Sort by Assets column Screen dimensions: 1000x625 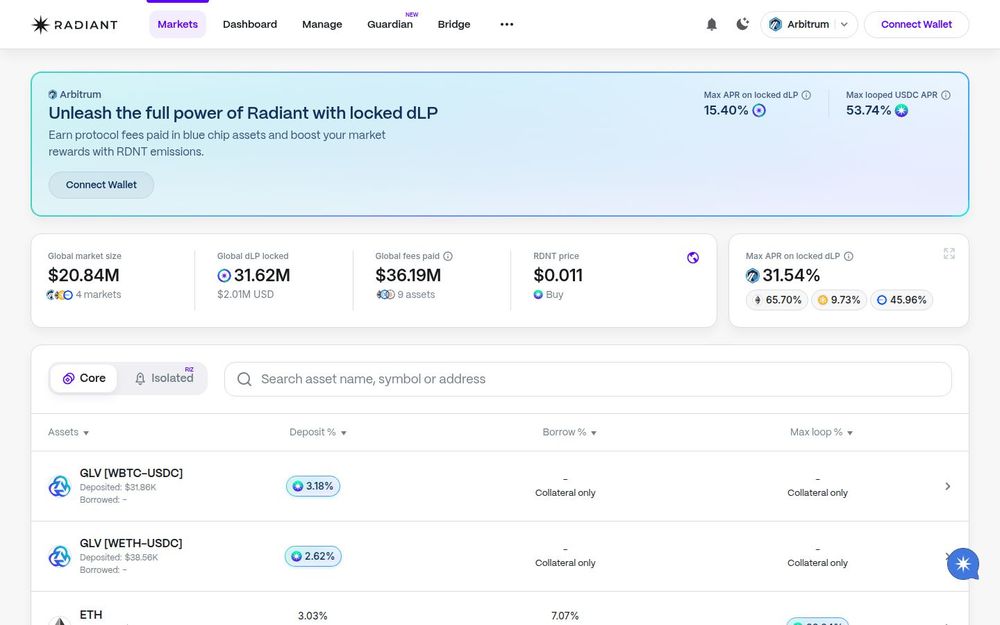[68, 432]
